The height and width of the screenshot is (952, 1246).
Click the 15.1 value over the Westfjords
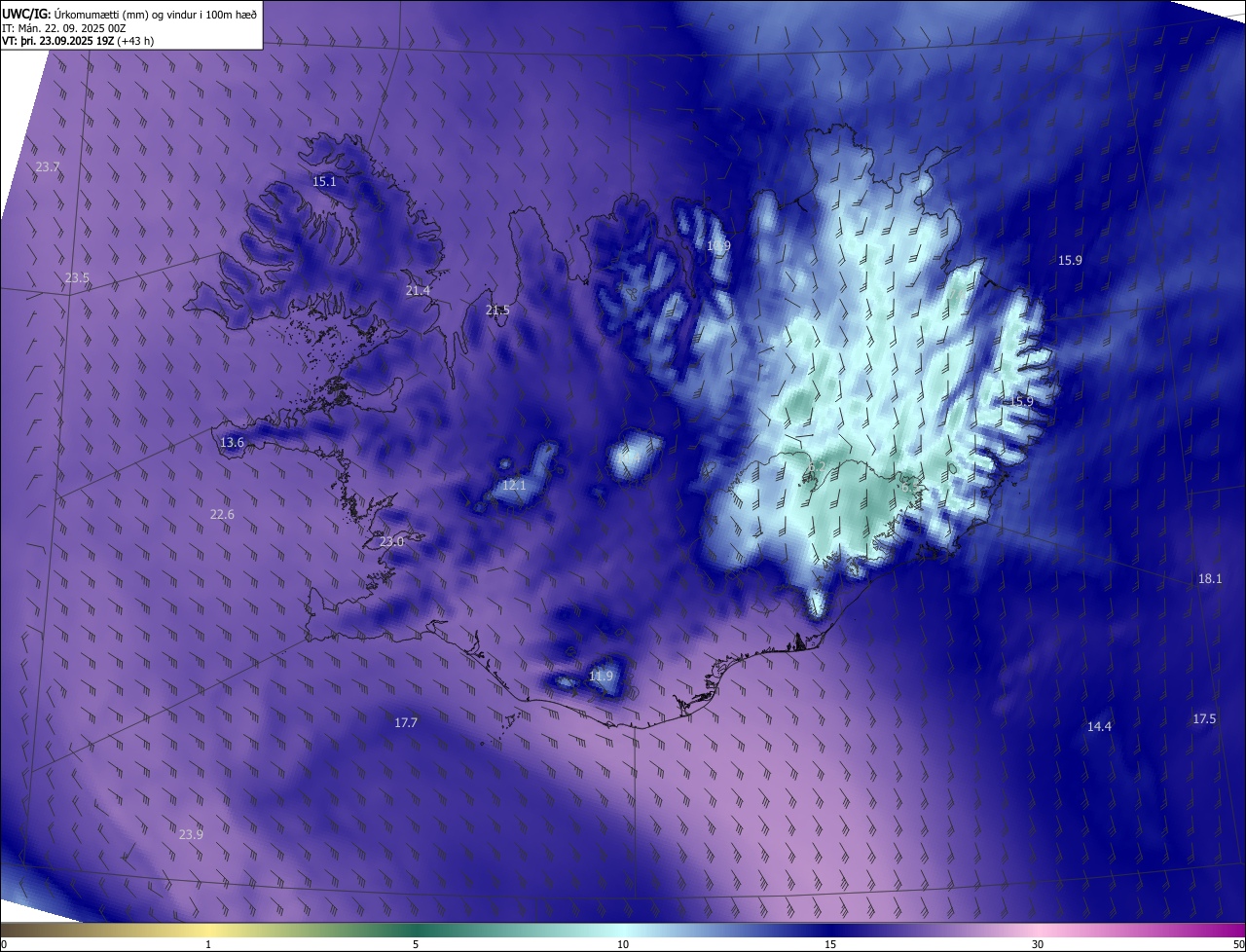tap(324, 182)
